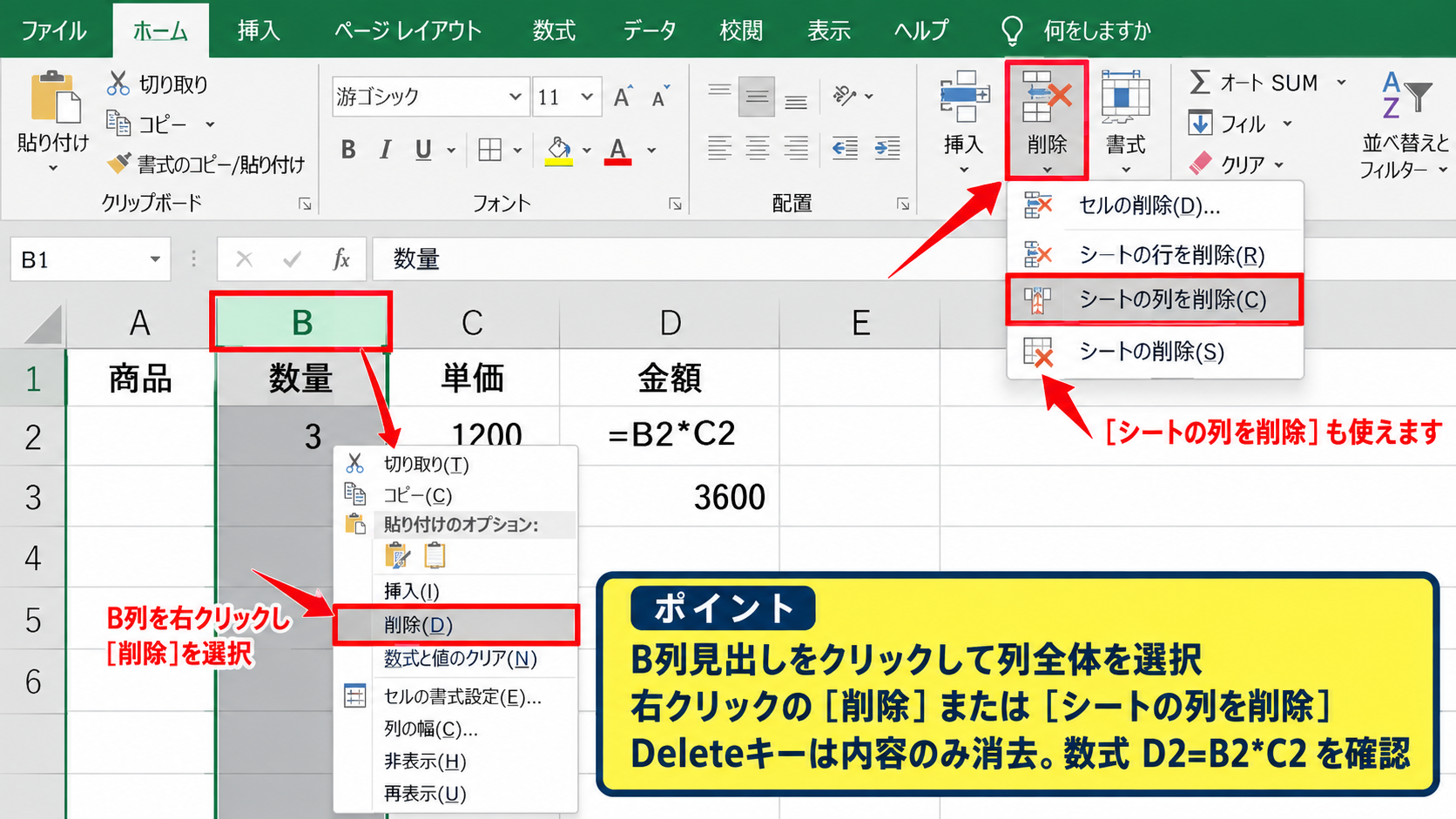
Task: Switch to the 数式 ribbon tab
Action: coord(554,31)
